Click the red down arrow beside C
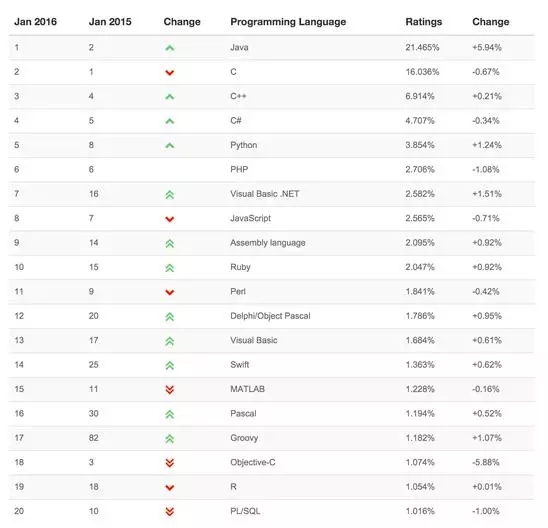This screenshot has width=548, height=528. 170,73
